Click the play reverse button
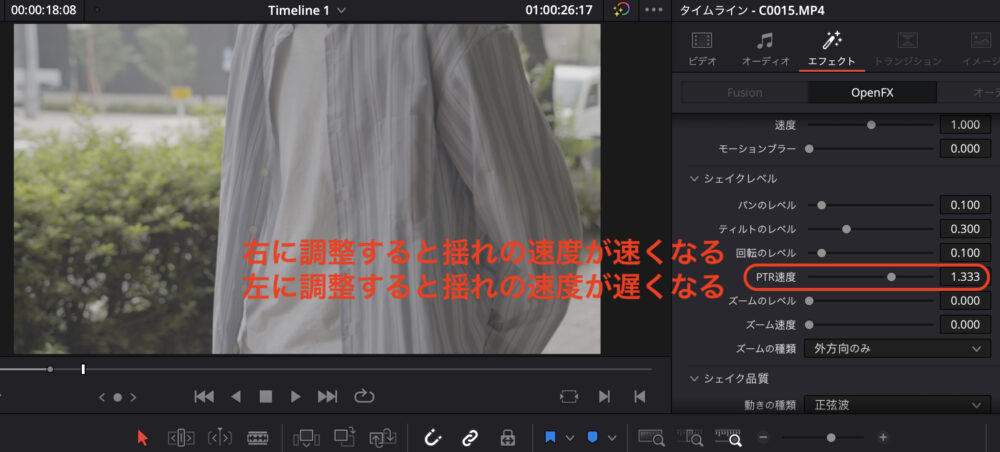1000x452 pixels. pyautogui.click(x=236, y=396)
